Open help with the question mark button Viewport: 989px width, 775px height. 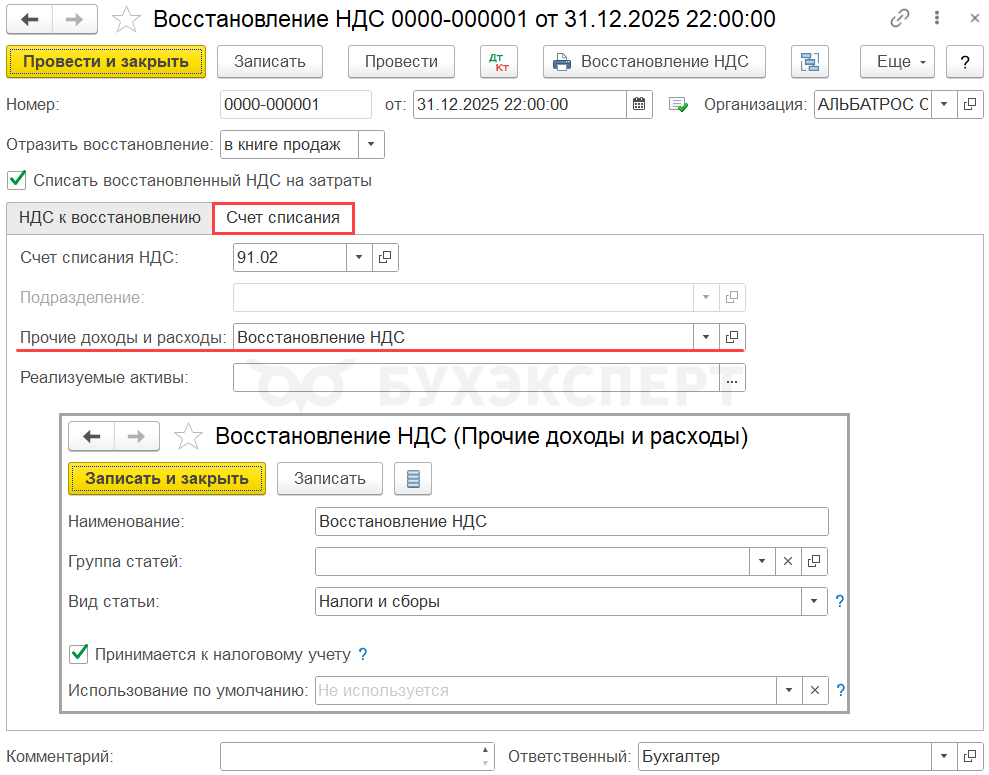[x=964, y=62]
